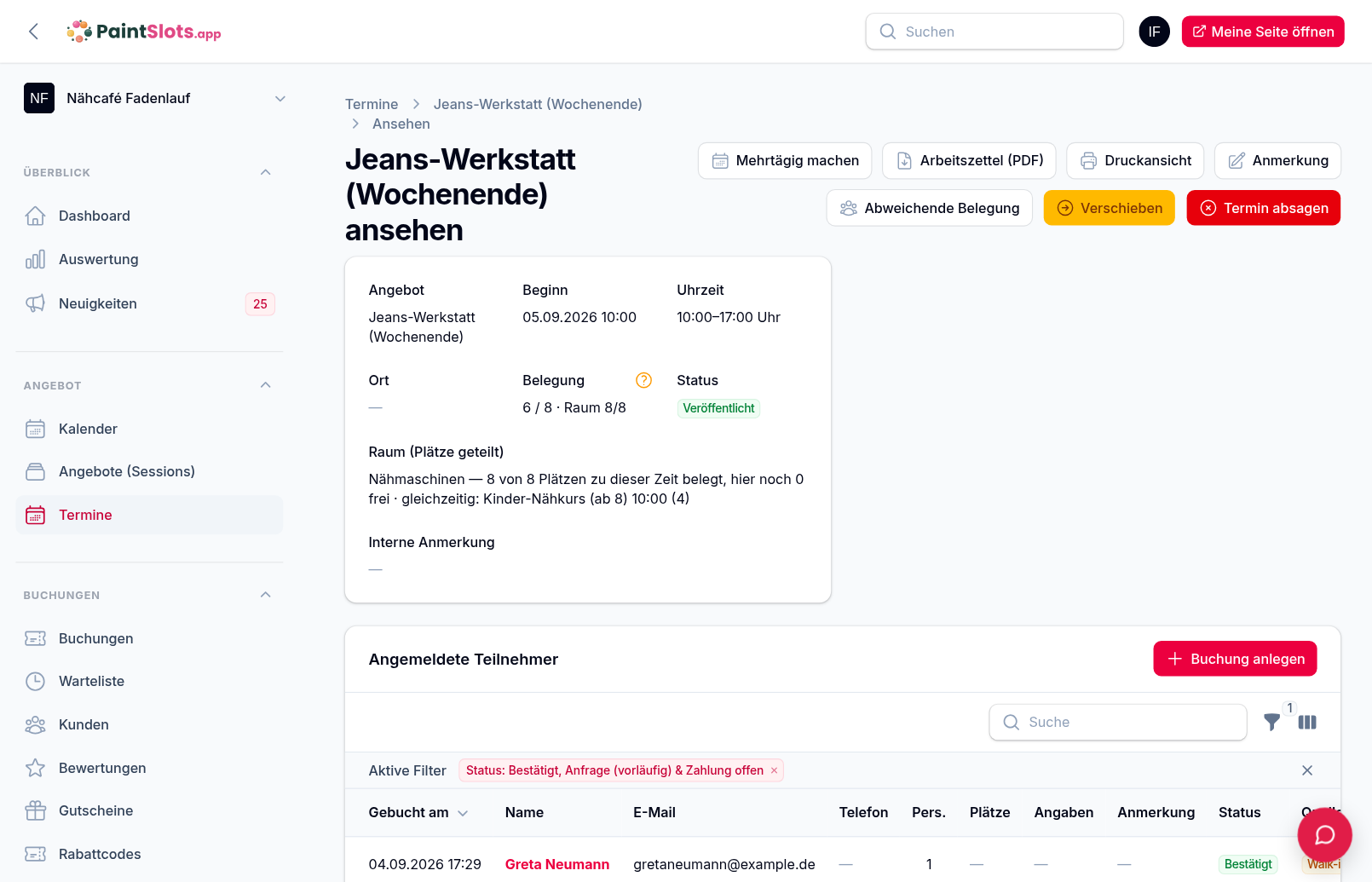Viewport: 1372px width, 882px height.
Task: Select Termine in the sidebar
Action: click(x=149, y=515)
